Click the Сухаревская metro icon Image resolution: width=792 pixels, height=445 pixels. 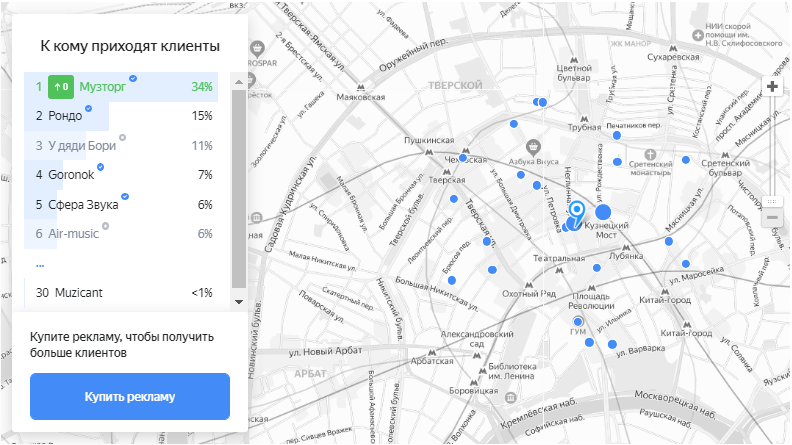click(673, 48)
